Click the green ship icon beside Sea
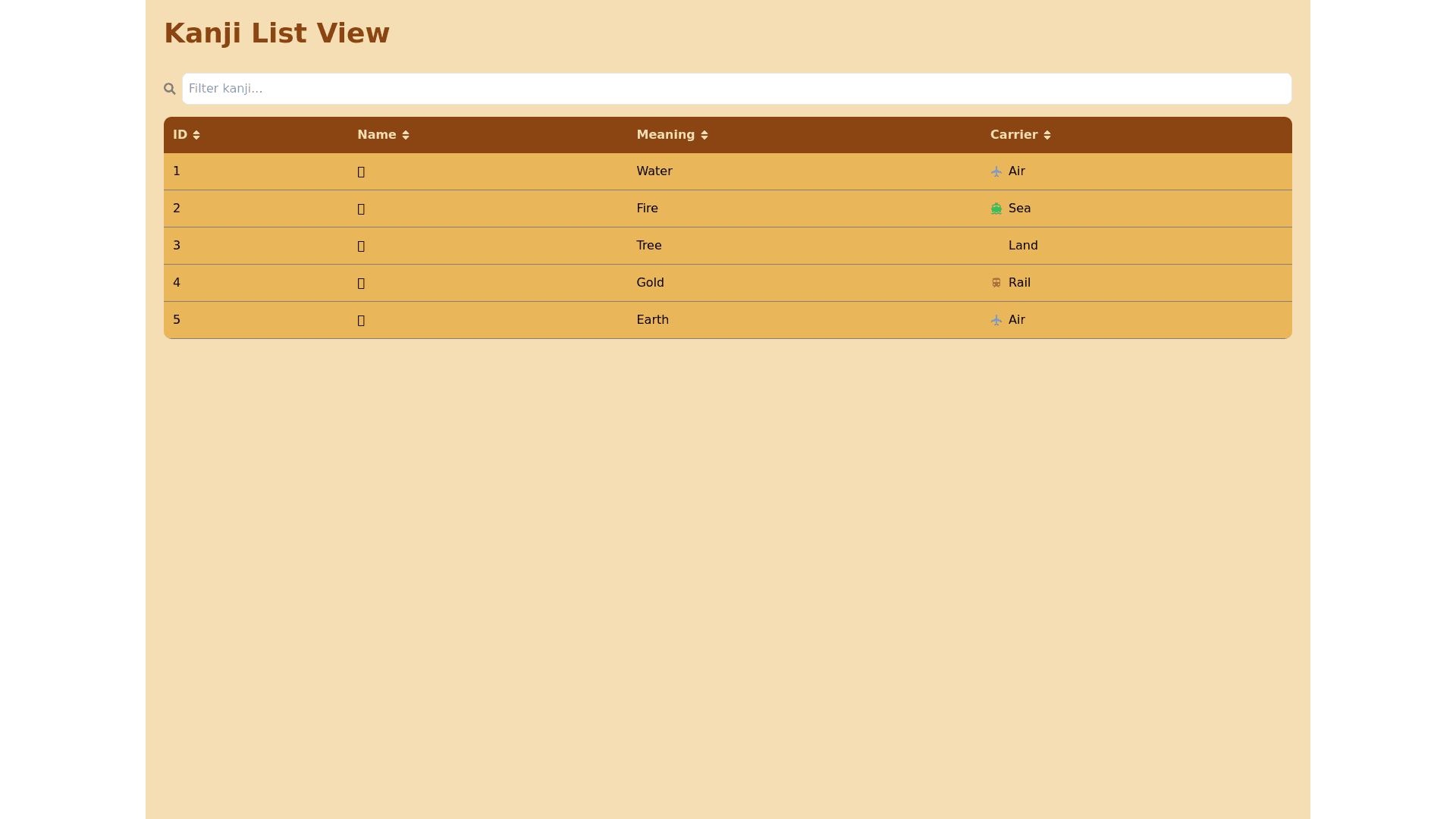 pos(996,209)
